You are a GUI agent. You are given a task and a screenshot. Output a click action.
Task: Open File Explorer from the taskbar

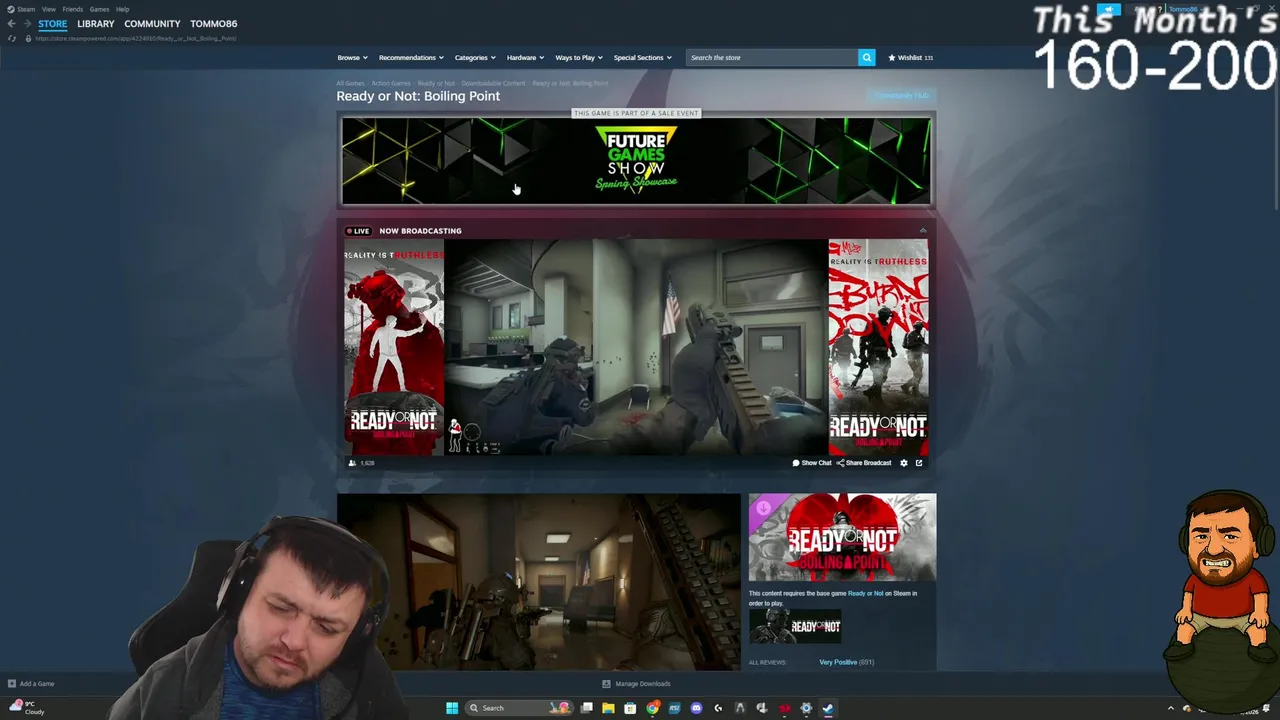click(x=608, y=708)
